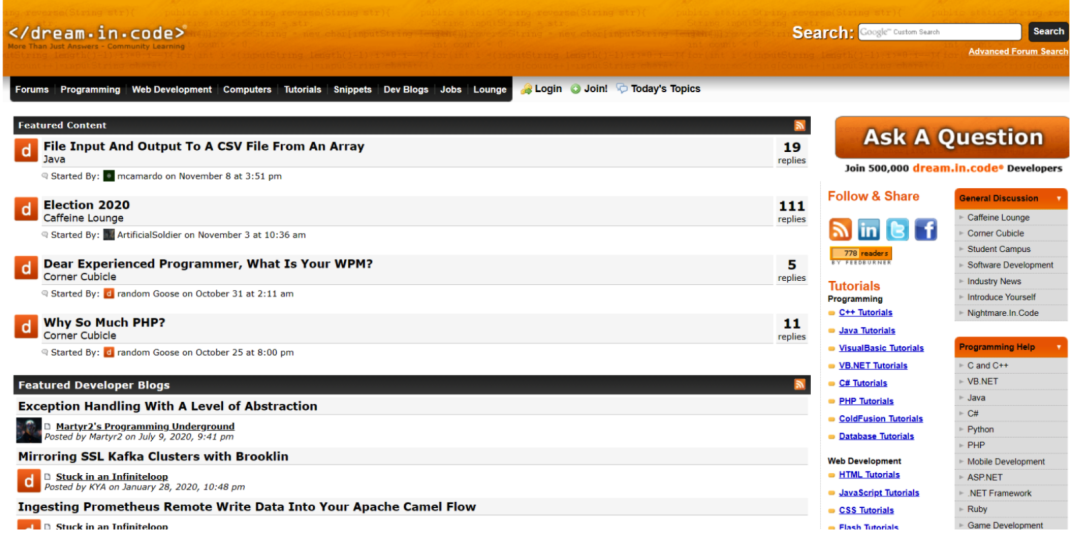The height and width of the screenshot is (554, 1080).
Task: Open Election 2020 topic
Action: click(x=86, y=205)
